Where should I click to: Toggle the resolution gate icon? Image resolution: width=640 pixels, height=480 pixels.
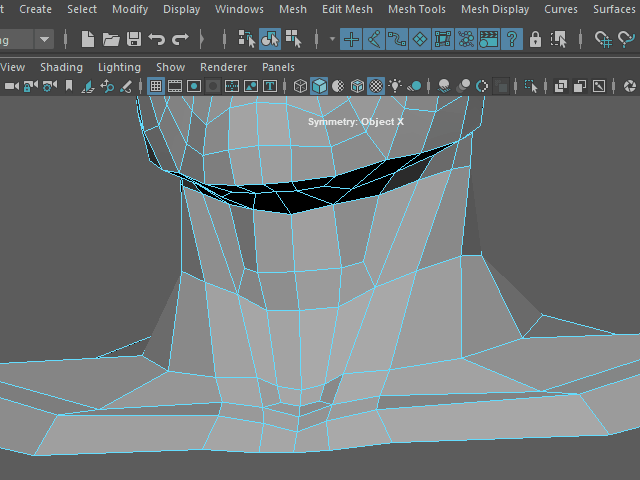click(193, 86)
